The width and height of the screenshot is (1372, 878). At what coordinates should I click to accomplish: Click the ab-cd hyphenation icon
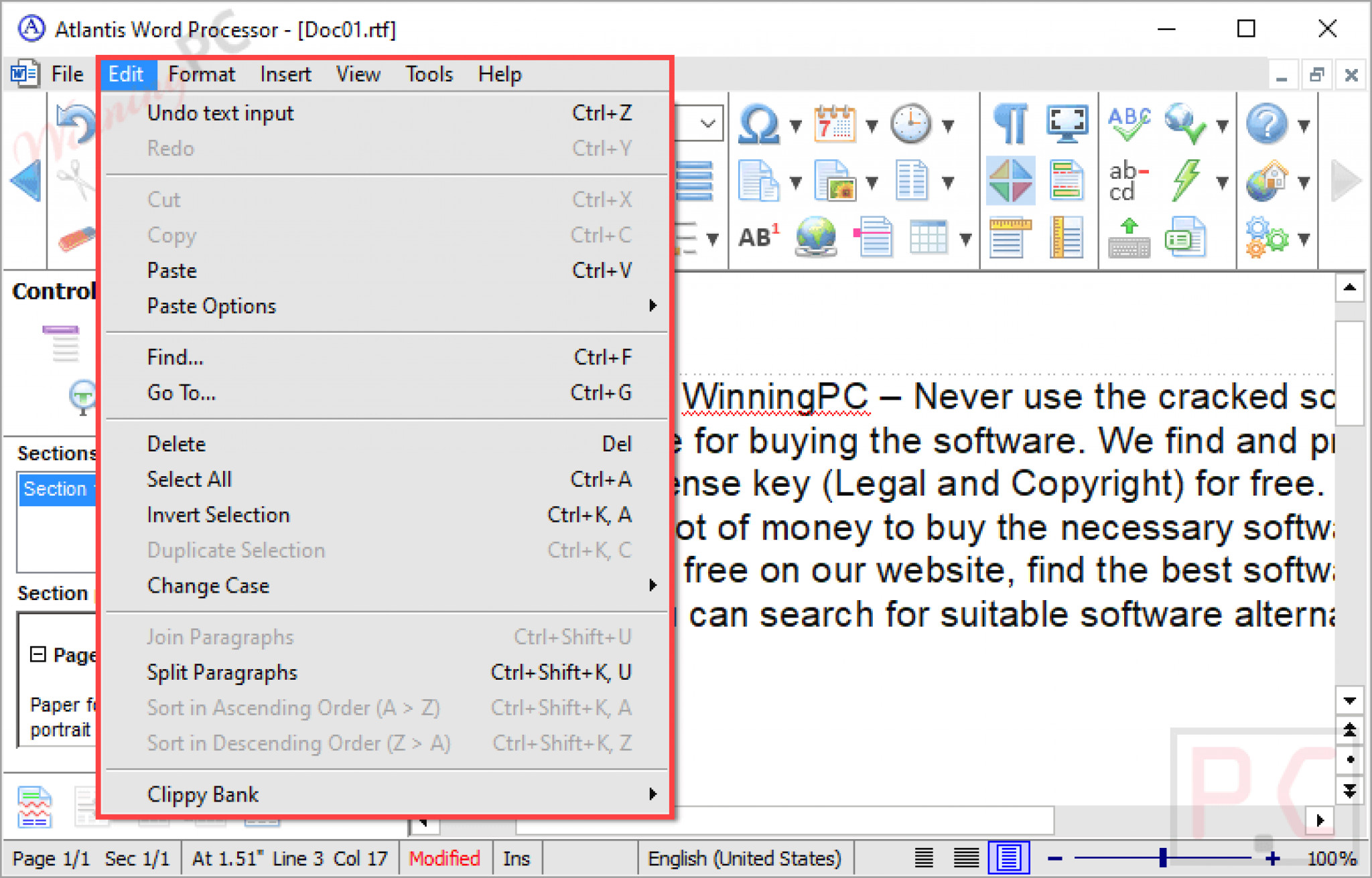click(x=1128, y=181)
